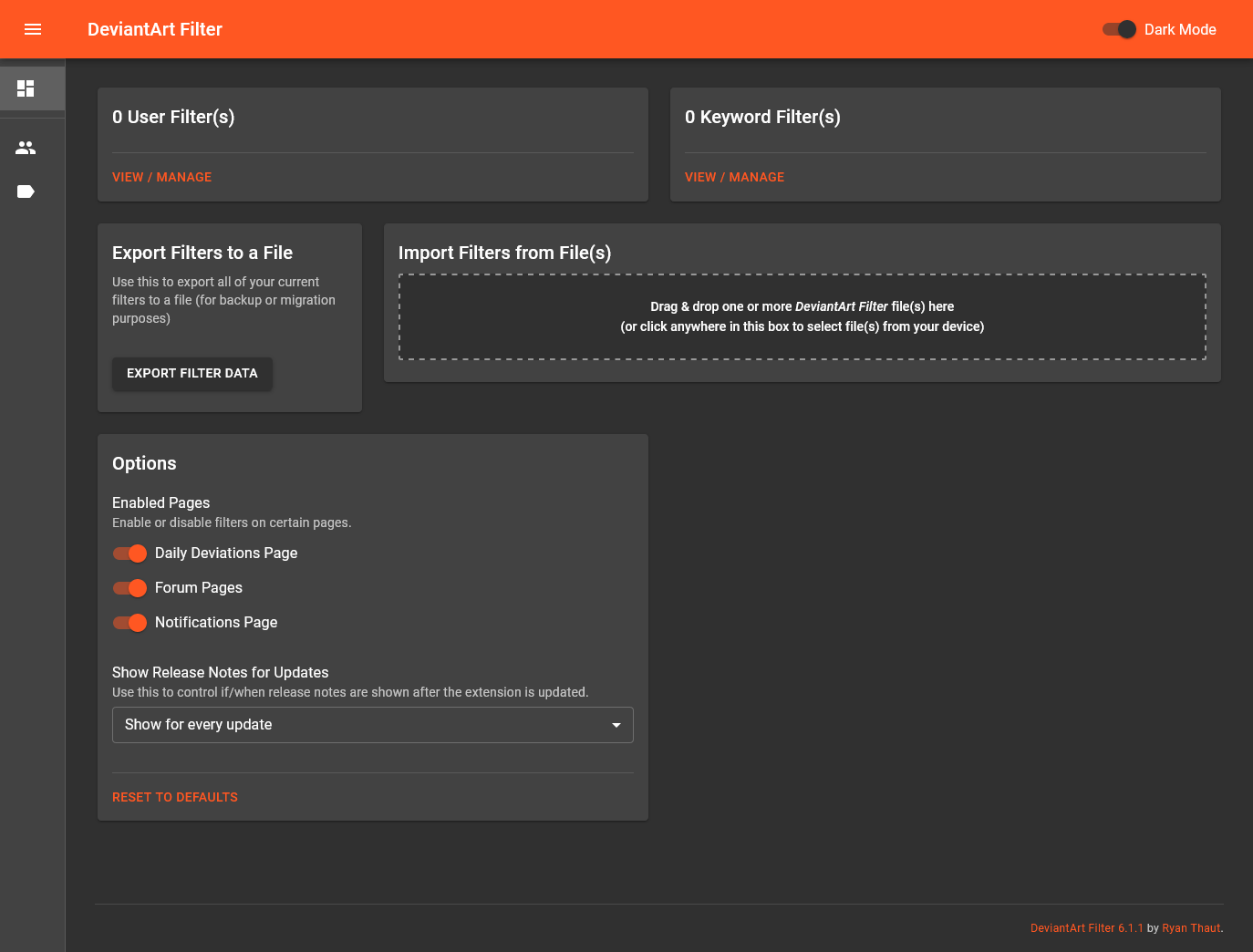Click the Export Filter Data button
The height and width of the screenshot is (952, 1253).
coord(192,373)
